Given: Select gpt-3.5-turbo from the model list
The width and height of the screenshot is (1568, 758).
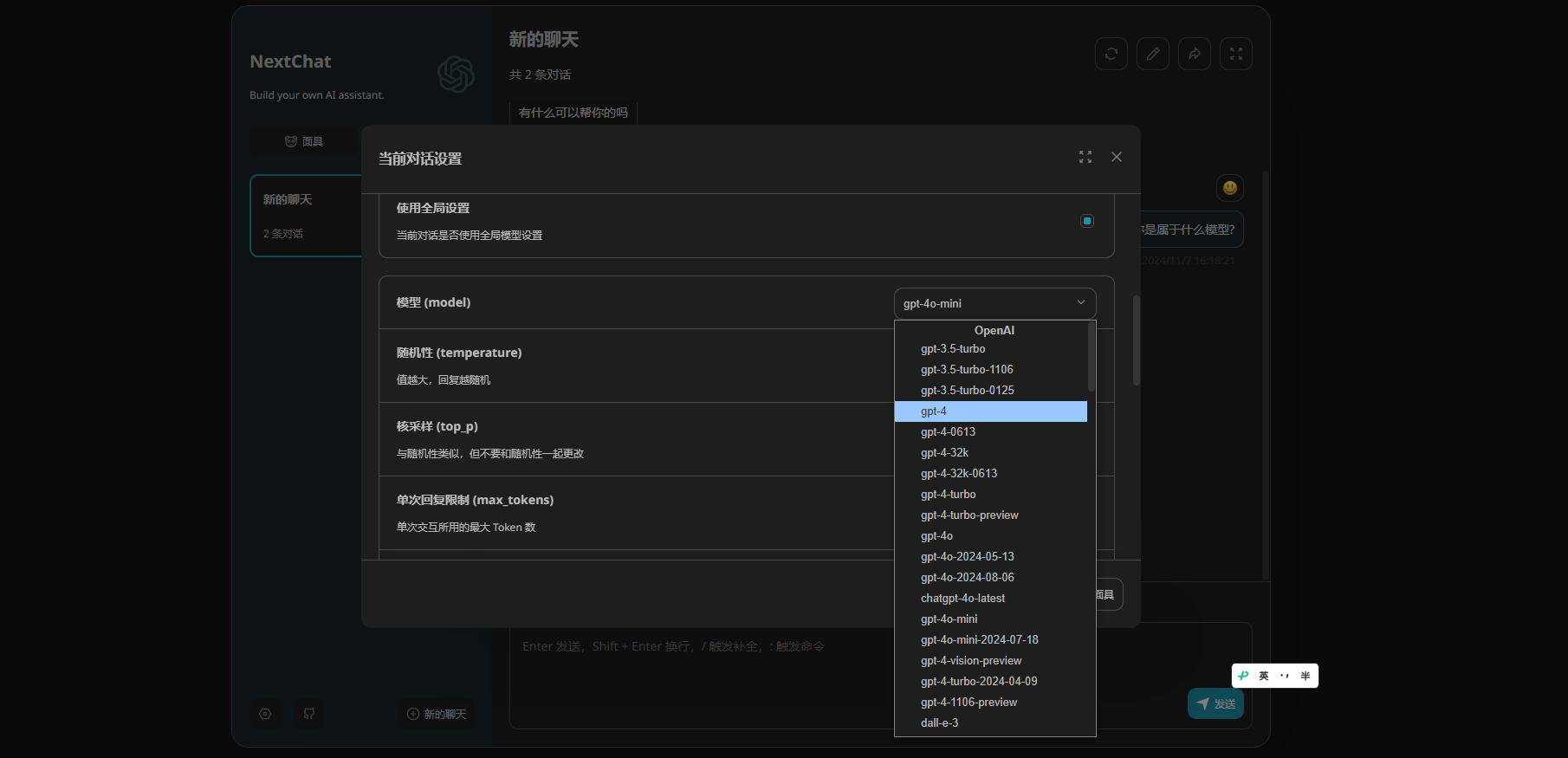Looking at the screenshot, I should click(991, 349).
